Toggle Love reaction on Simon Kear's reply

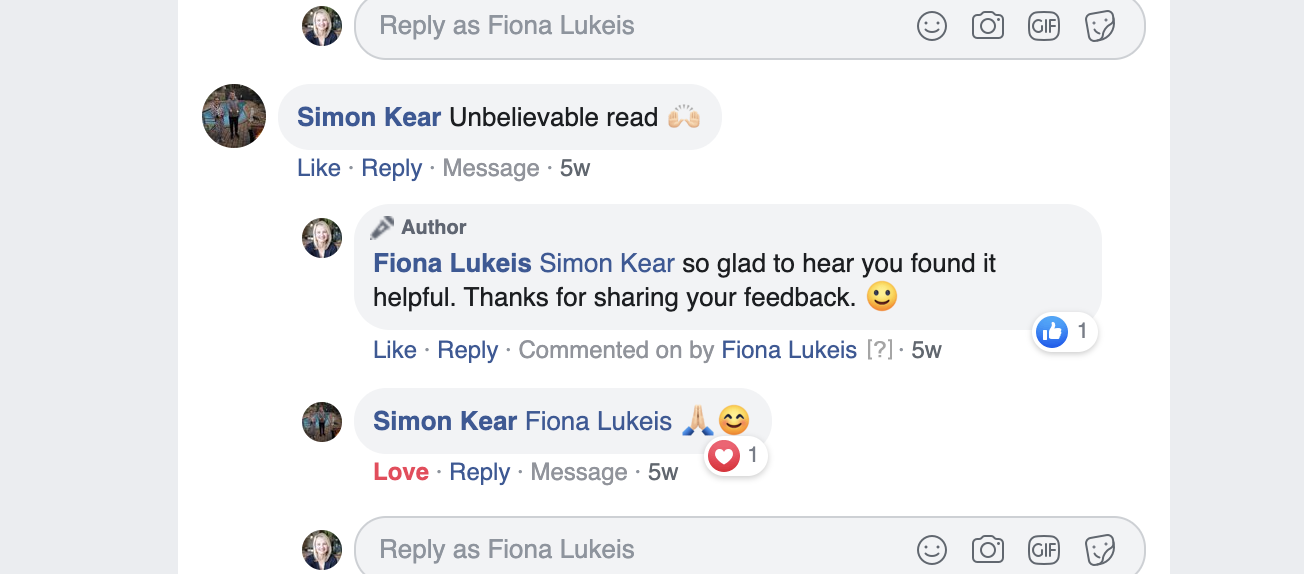[x=401, y=472]
